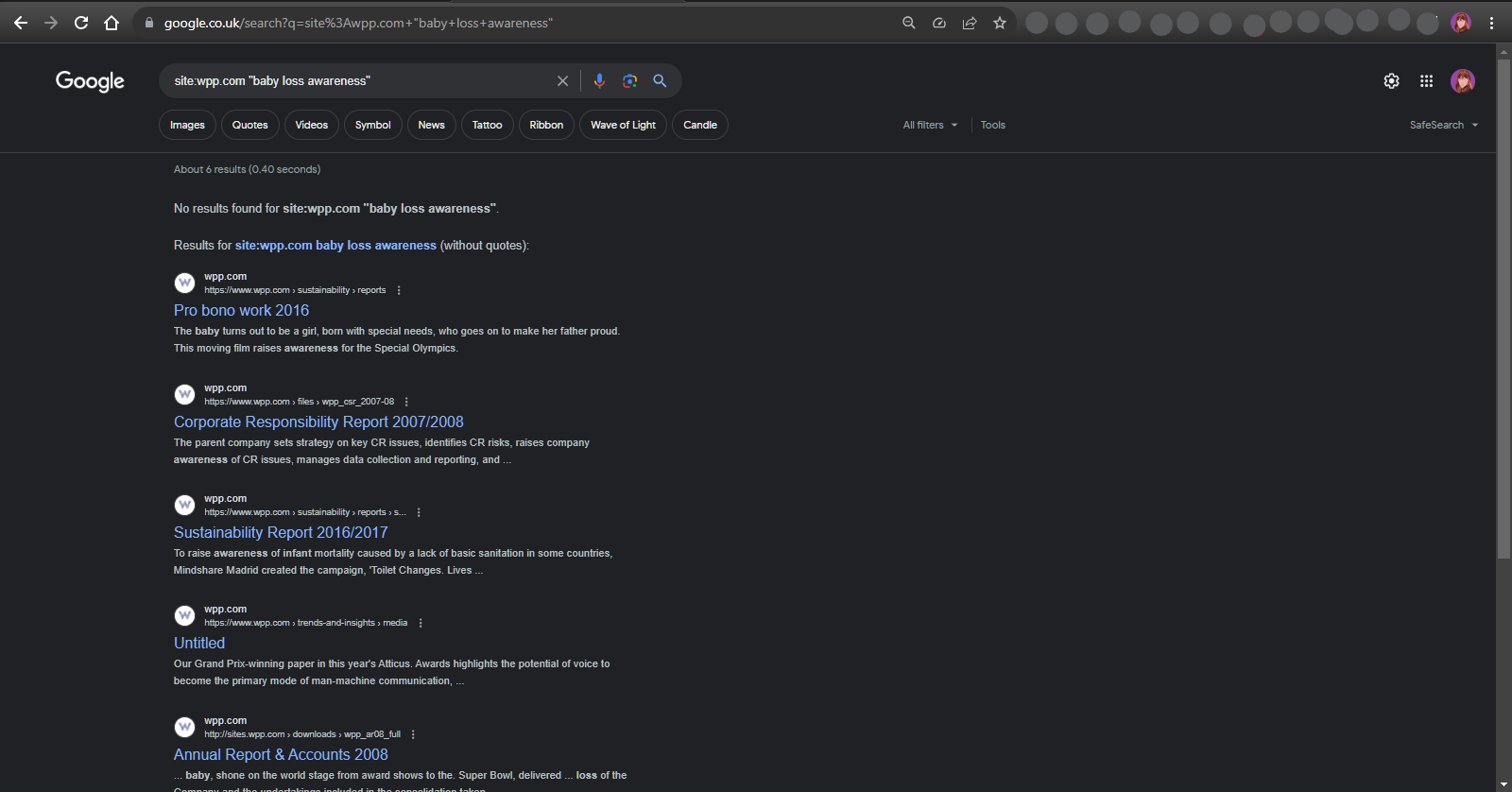Submit search with magnifier icon

pos(660,81)
